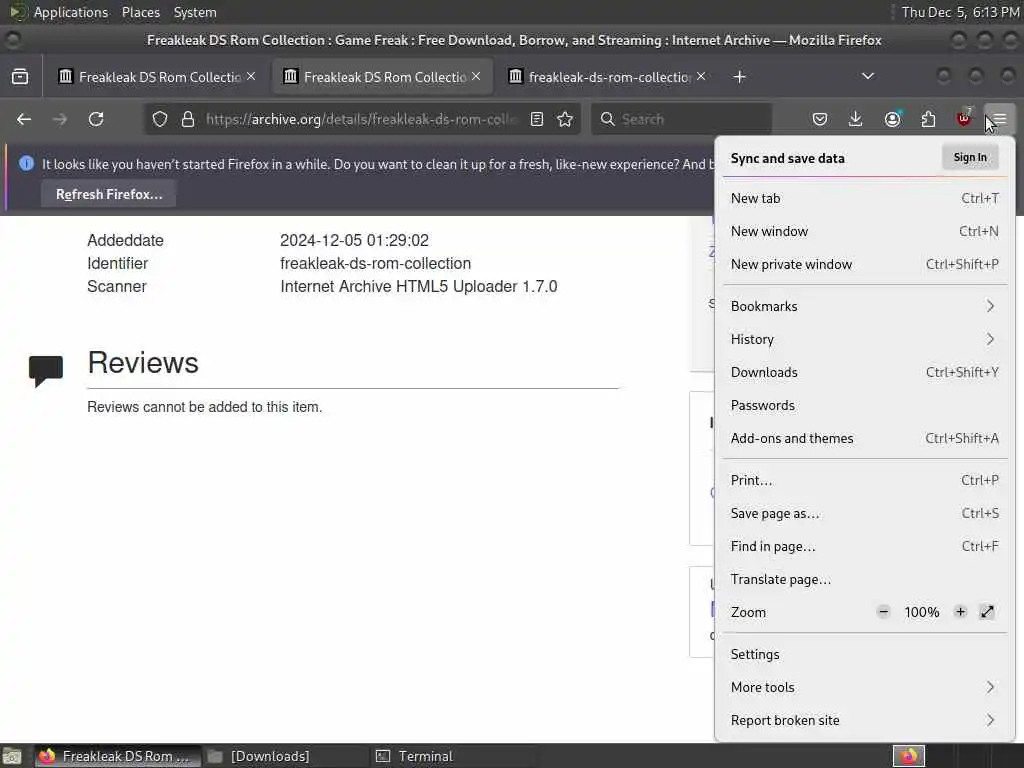Toggle reader view icon in address bar
Screen dimensions: 1024x768
click(x=537, y=120)
